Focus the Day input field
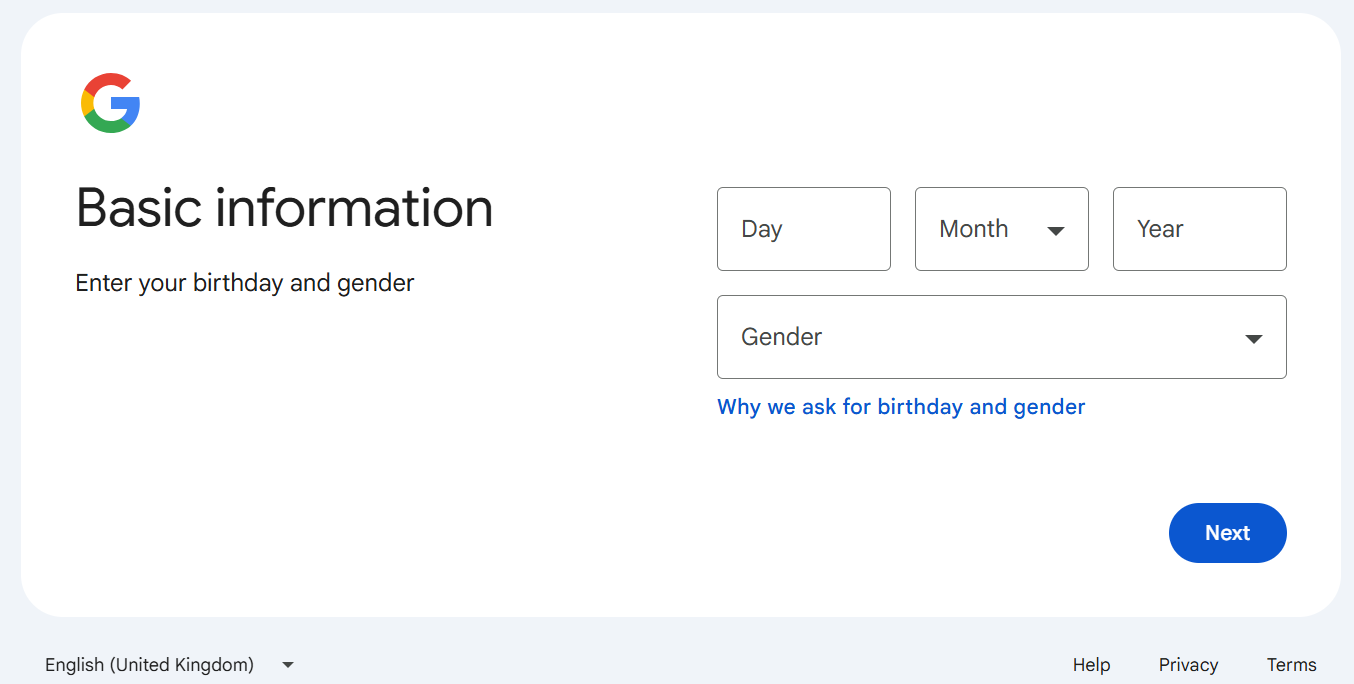The width and height of the screenshot is (1354, 684). (803, 229)
